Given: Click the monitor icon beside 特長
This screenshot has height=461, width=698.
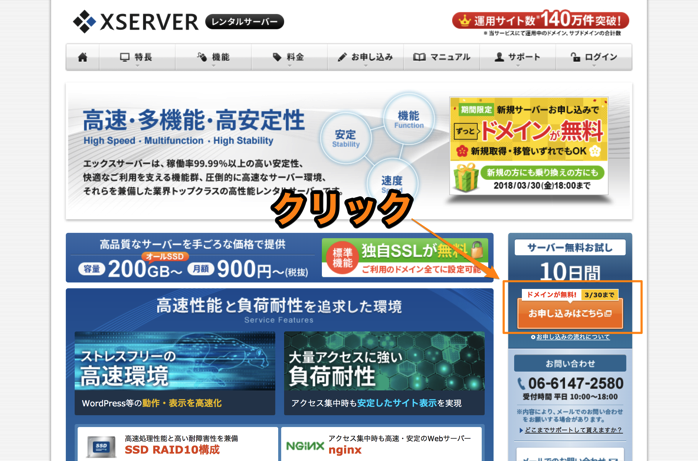Looking at the screenshot, I should 125,57.
